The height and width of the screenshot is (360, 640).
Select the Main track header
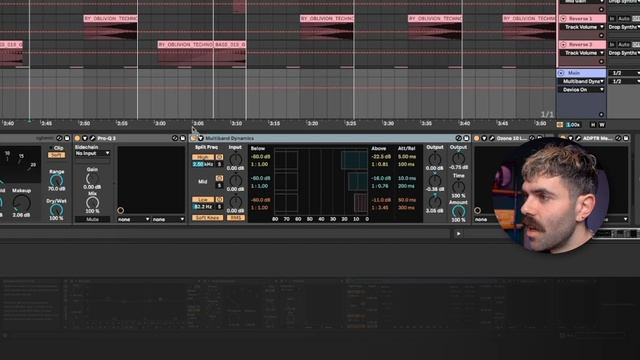click(581, 73)
